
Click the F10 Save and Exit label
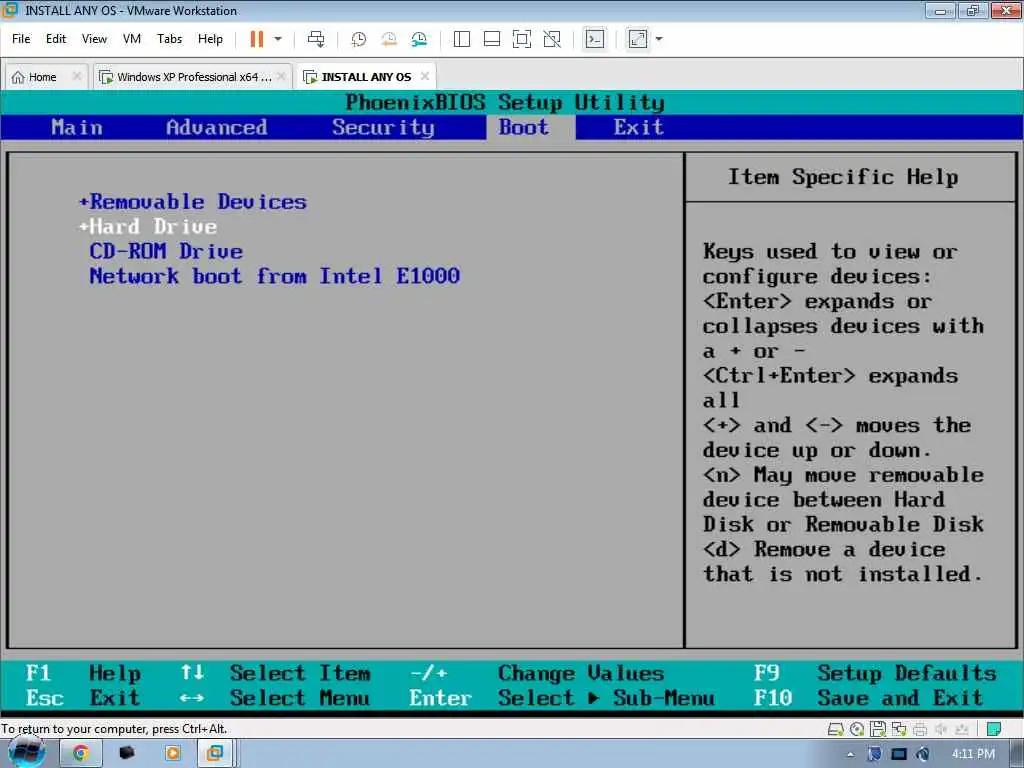[868, 698]
